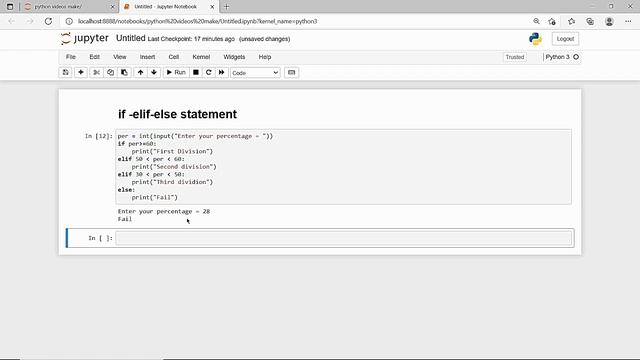This screenshot has height=360, width=640.
Task: Move the selected cell up
Action: tap(140, 72)
